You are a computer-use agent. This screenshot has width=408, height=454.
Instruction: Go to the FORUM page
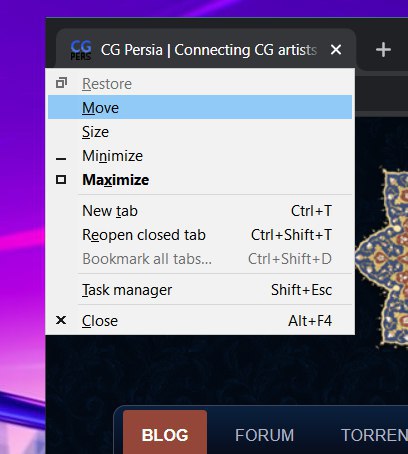coord(264,435)
